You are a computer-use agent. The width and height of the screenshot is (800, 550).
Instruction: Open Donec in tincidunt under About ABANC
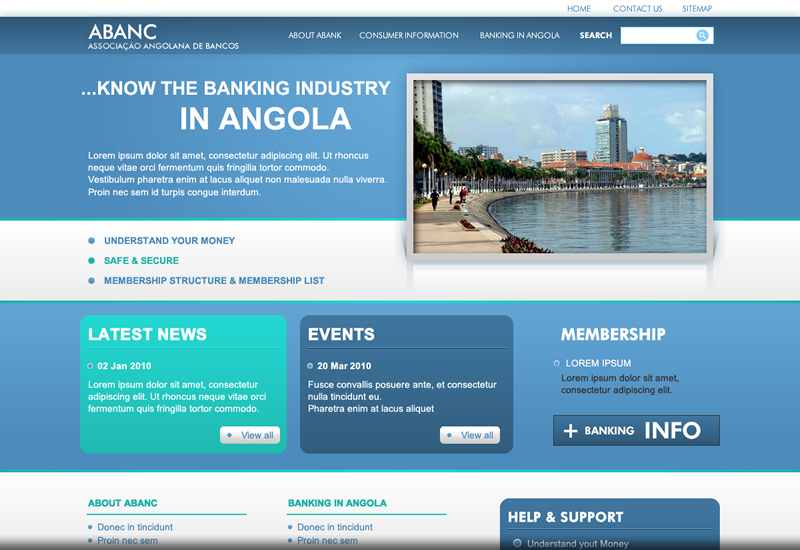click(135, 527)
